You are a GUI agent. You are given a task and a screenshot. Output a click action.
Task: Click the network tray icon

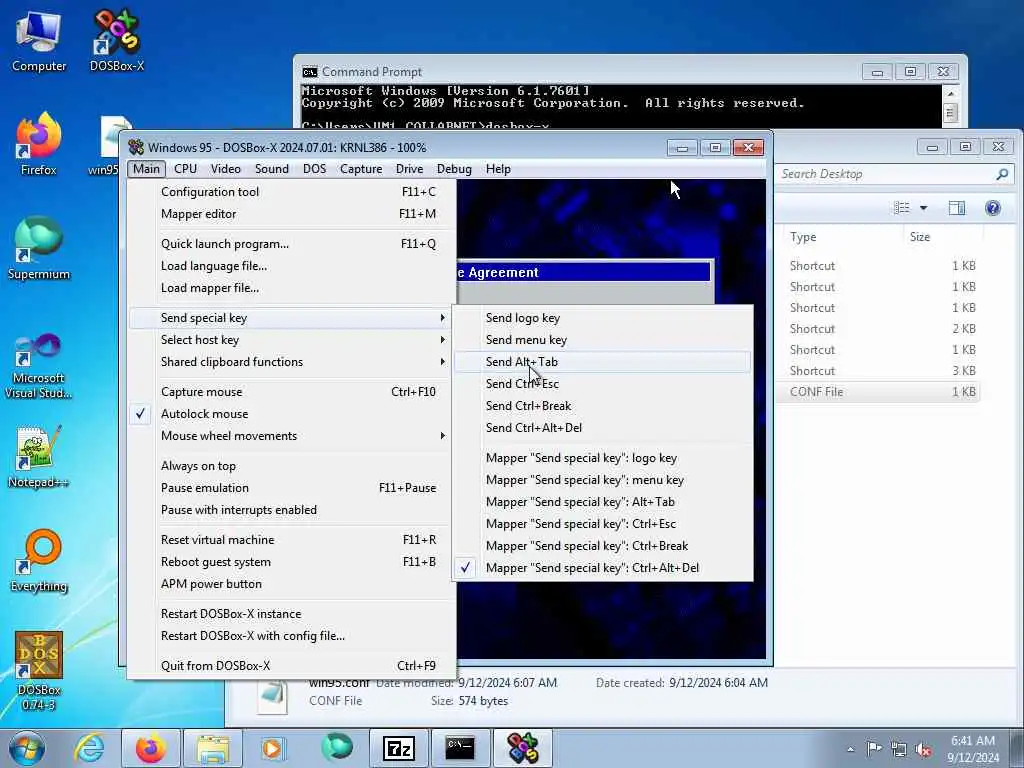899,749
